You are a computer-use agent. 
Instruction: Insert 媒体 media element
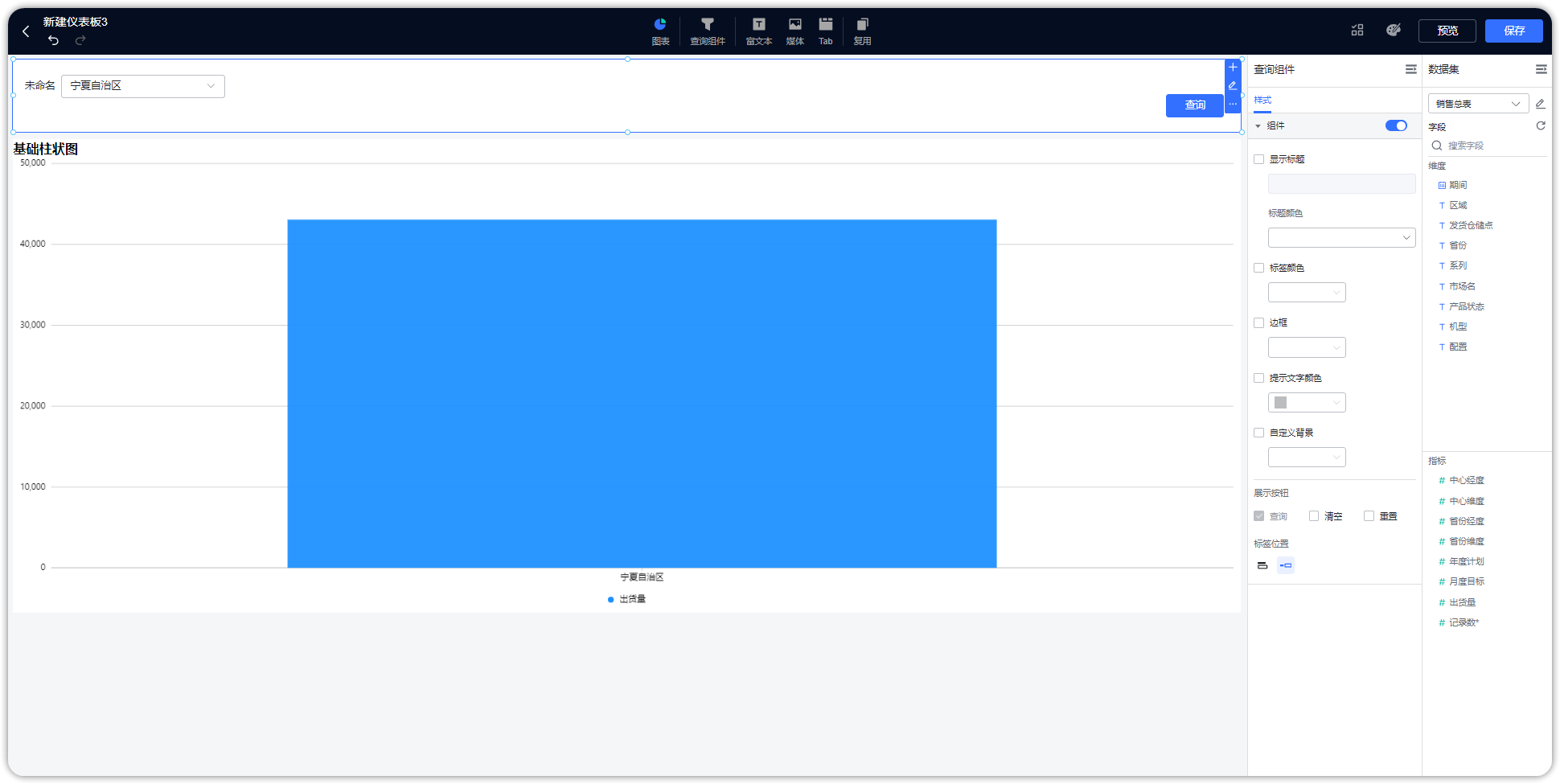795,31
